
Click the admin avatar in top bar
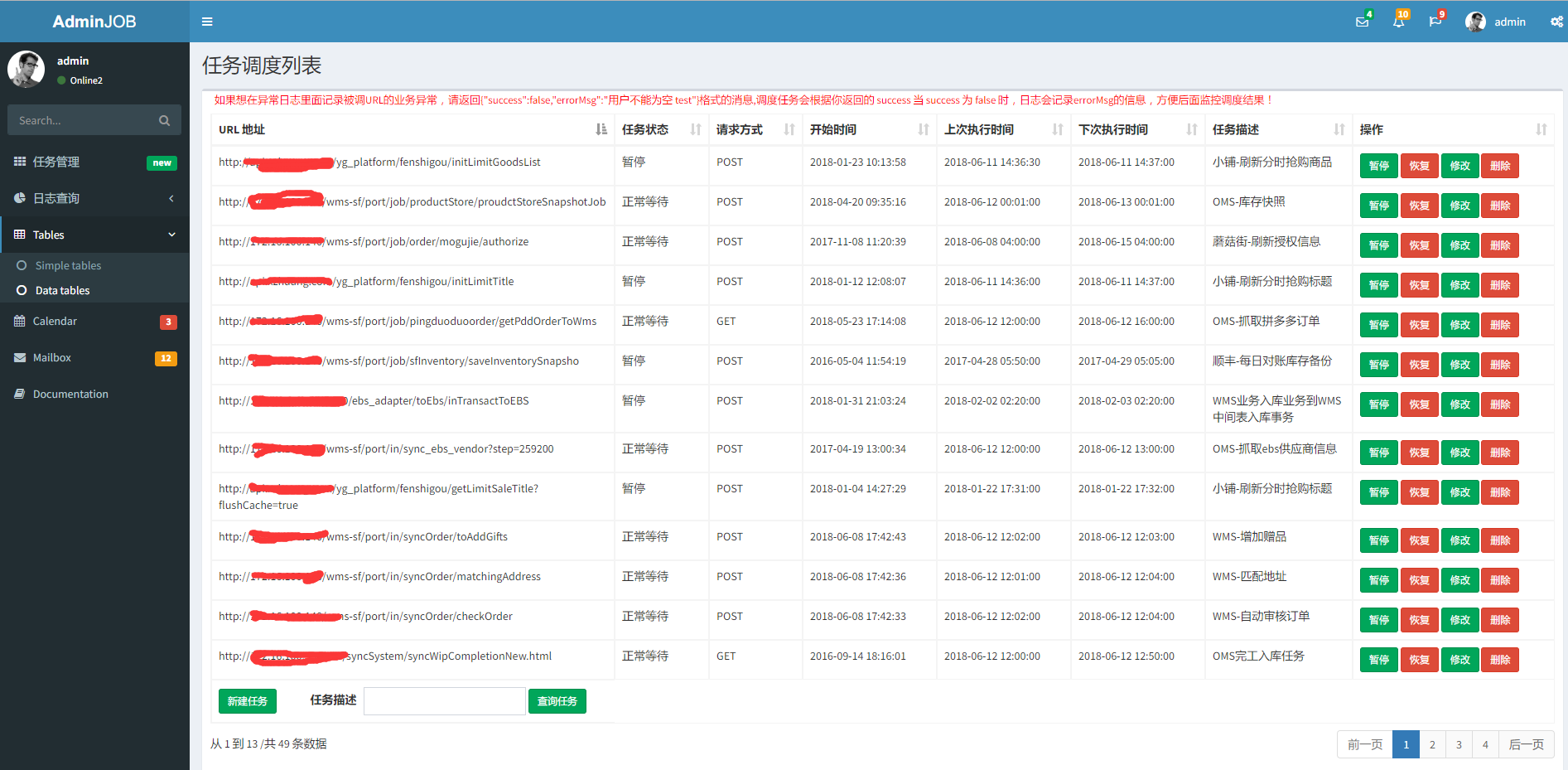[x=1475, y=22]
